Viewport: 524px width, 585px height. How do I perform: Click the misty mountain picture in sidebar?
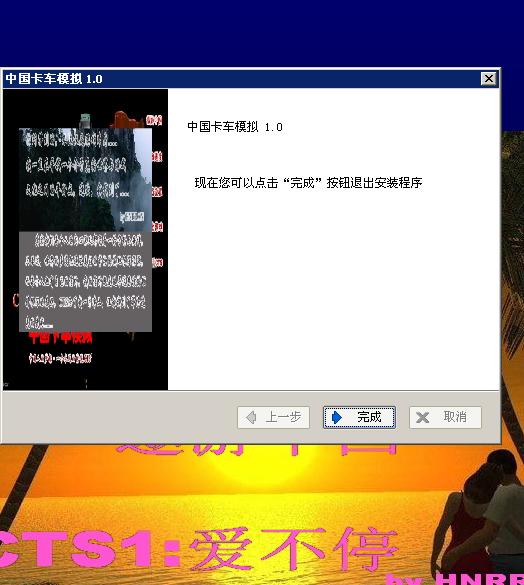click(x=85, y=179)
